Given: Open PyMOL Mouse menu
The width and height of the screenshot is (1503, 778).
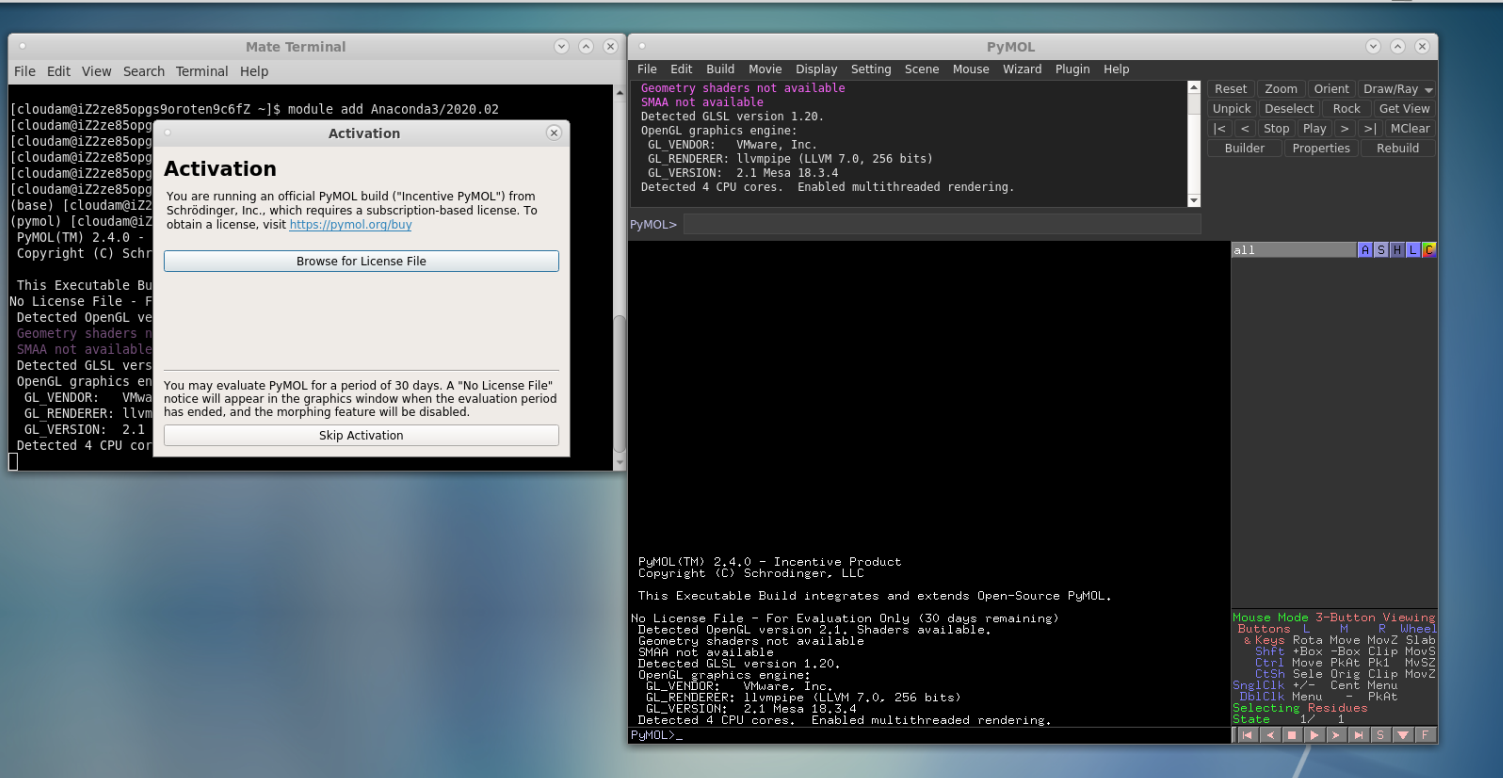Looking at the screenshot, I should [x=970, y=69].
